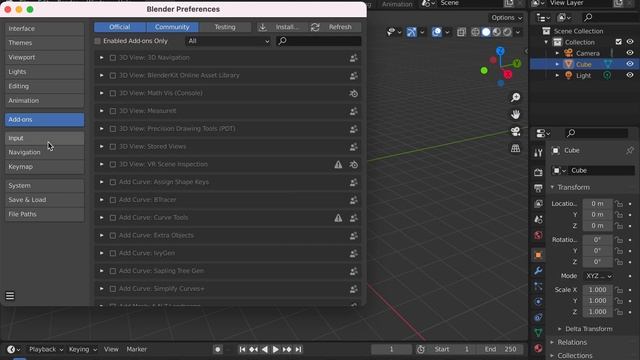Viewport: 640px width, 360px height.
Task: Open the add-on category All dropdown
Action: pyautogui.click(x=228, y=41)
